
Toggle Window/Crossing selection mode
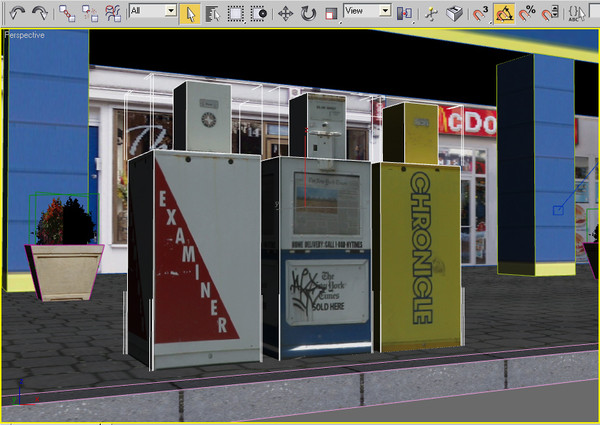tap(259, 14)
